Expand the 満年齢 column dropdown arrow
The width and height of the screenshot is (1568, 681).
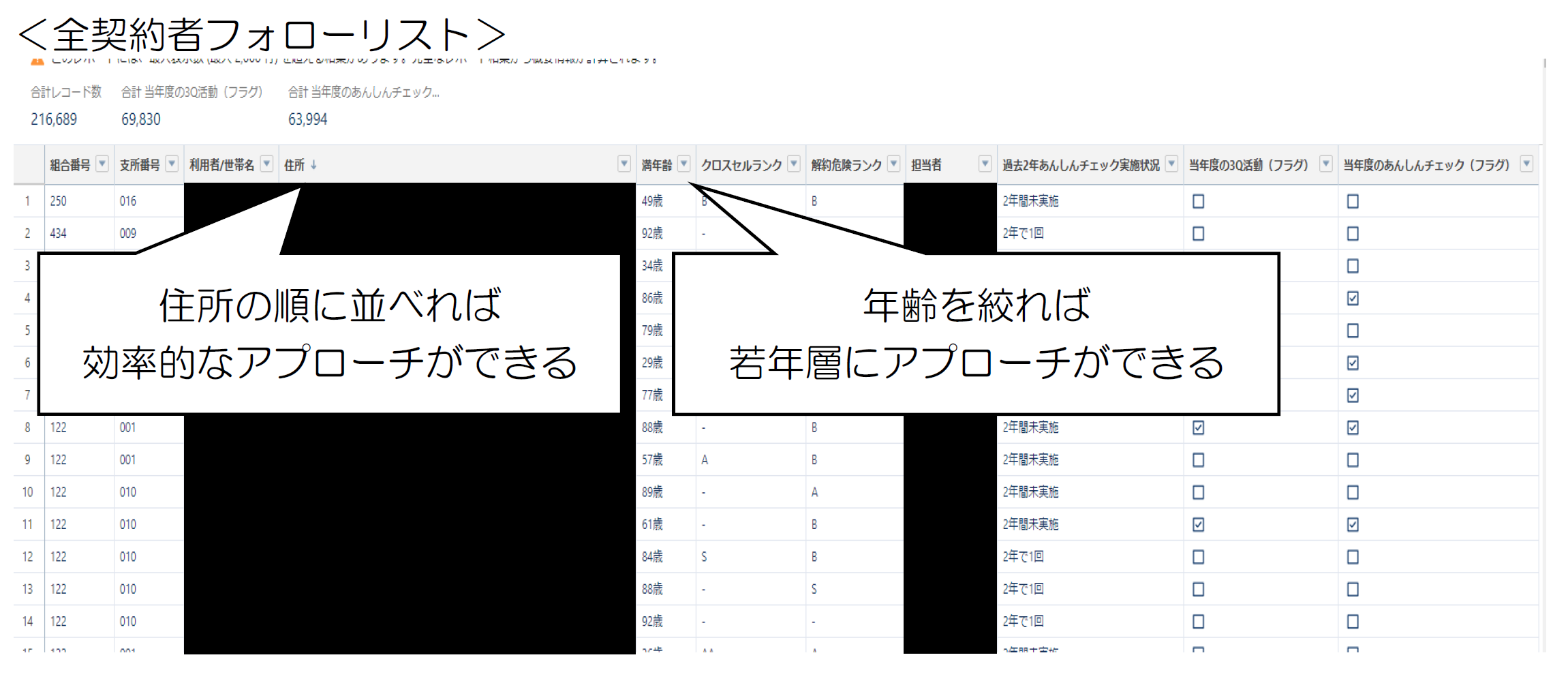click(684, 164)
